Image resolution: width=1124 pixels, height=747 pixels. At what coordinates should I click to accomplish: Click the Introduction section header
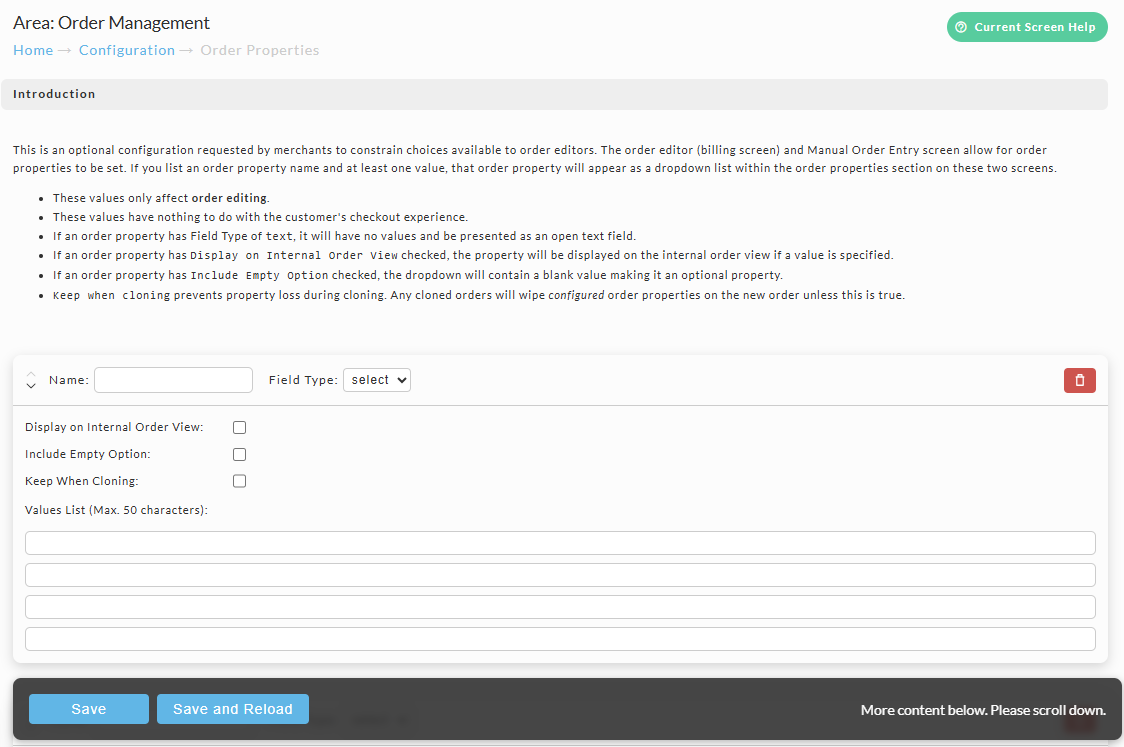pos(554,94)
